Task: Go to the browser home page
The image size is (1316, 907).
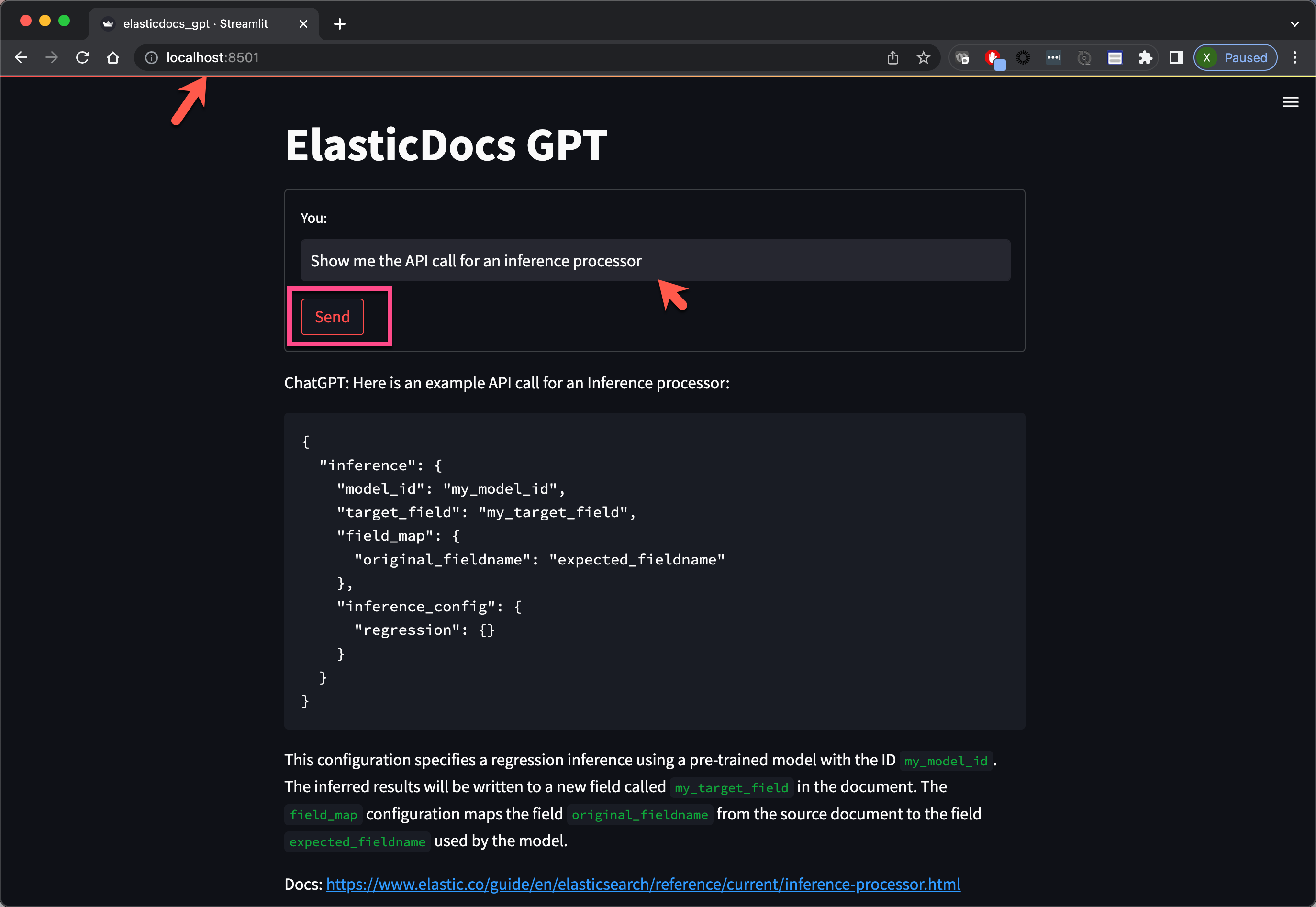Action: click(x=113, y=57)
